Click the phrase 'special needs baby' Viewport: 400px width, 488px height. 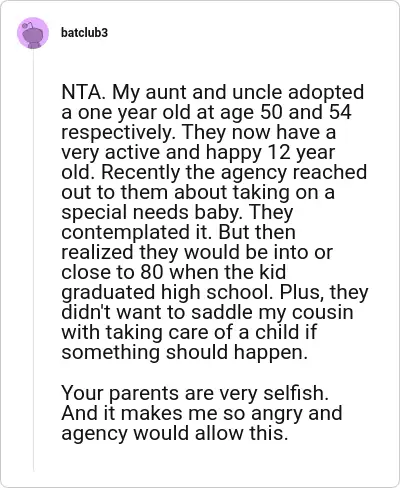pyautogui.click(x=151, y=212)
